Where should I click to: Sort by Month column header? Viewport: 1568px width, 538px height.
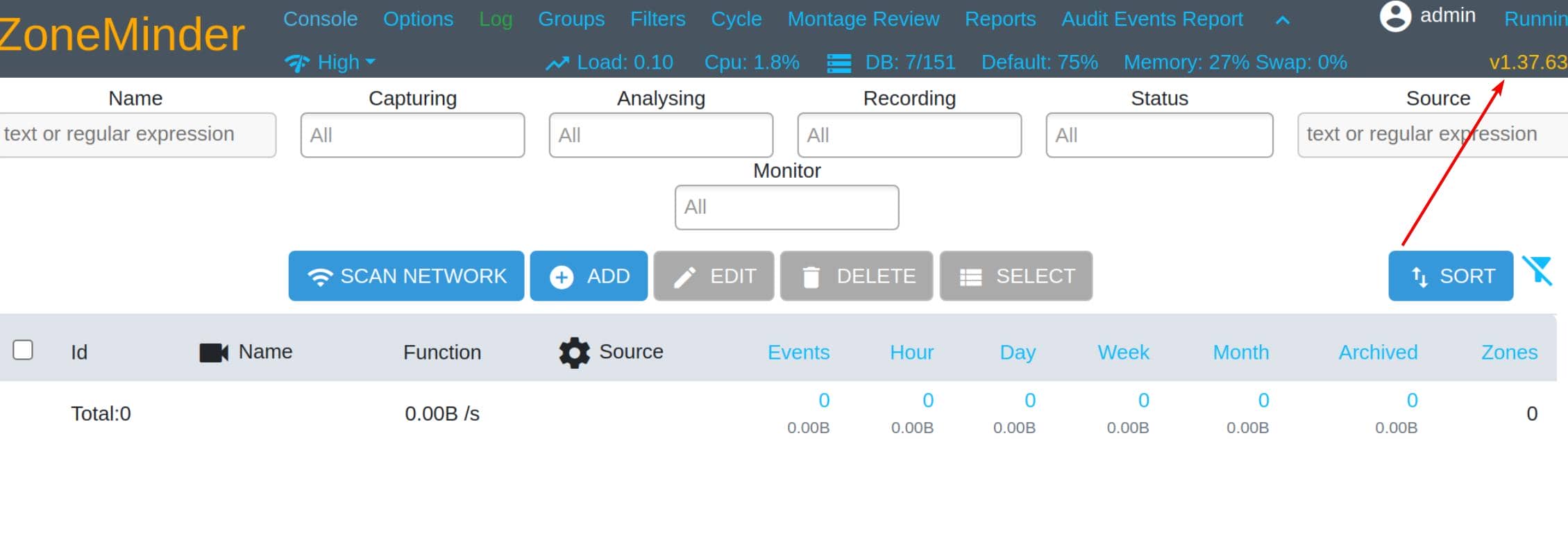[x=1240, y=353]
